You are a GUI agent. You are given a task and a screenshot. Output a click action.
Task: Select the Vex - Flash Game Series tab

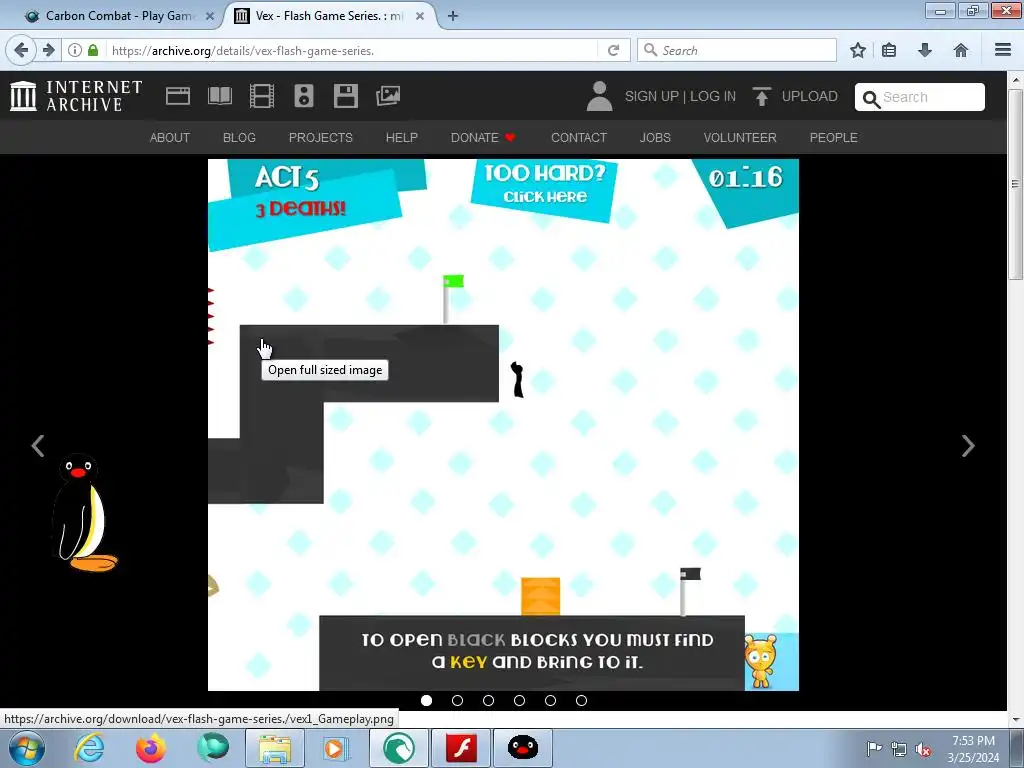click(330, 16)
